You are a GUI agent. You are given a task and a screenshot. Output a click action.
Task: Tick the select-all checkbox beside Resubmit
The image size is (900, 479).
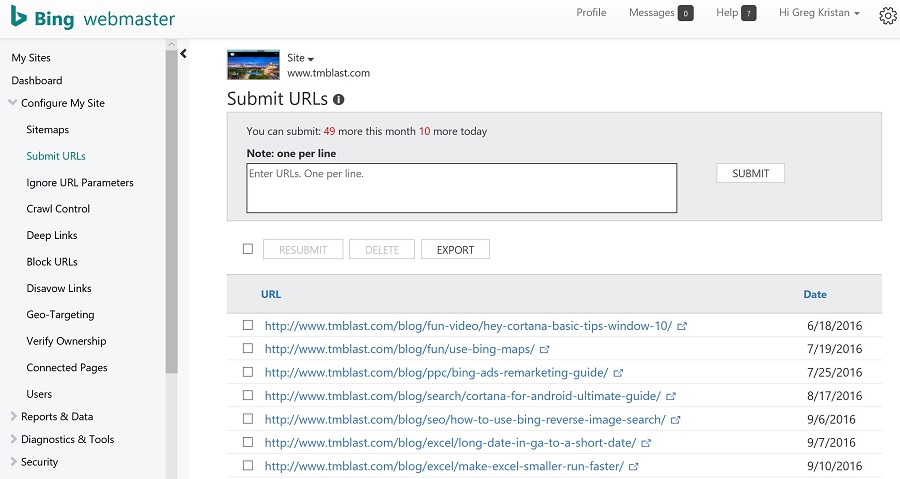[x=248, y=249]
